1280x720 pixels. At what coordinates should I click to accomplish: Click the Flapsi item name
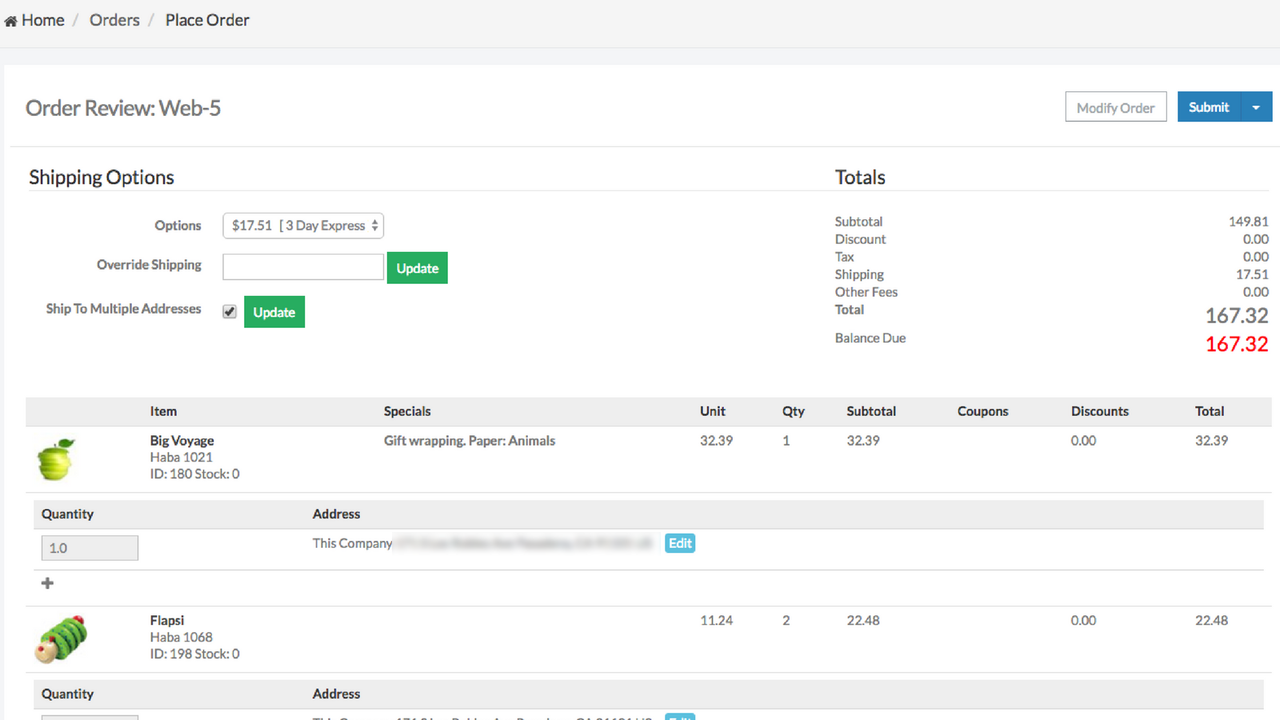tap(167, 620)
